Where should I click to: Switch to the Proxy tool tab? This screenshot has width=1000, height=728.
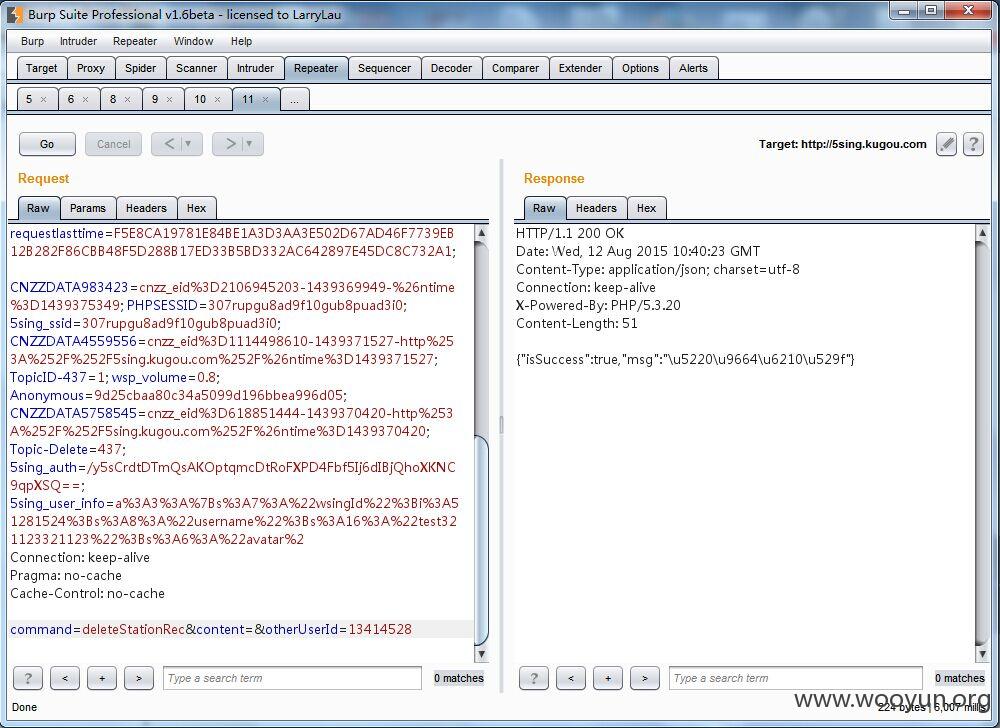[91, 68]
